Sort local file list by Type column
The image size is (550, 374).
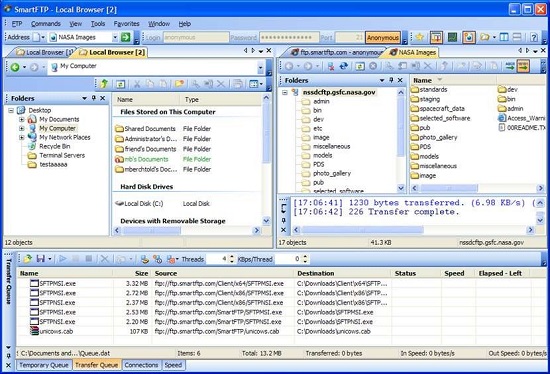click(x=221, y=100)
